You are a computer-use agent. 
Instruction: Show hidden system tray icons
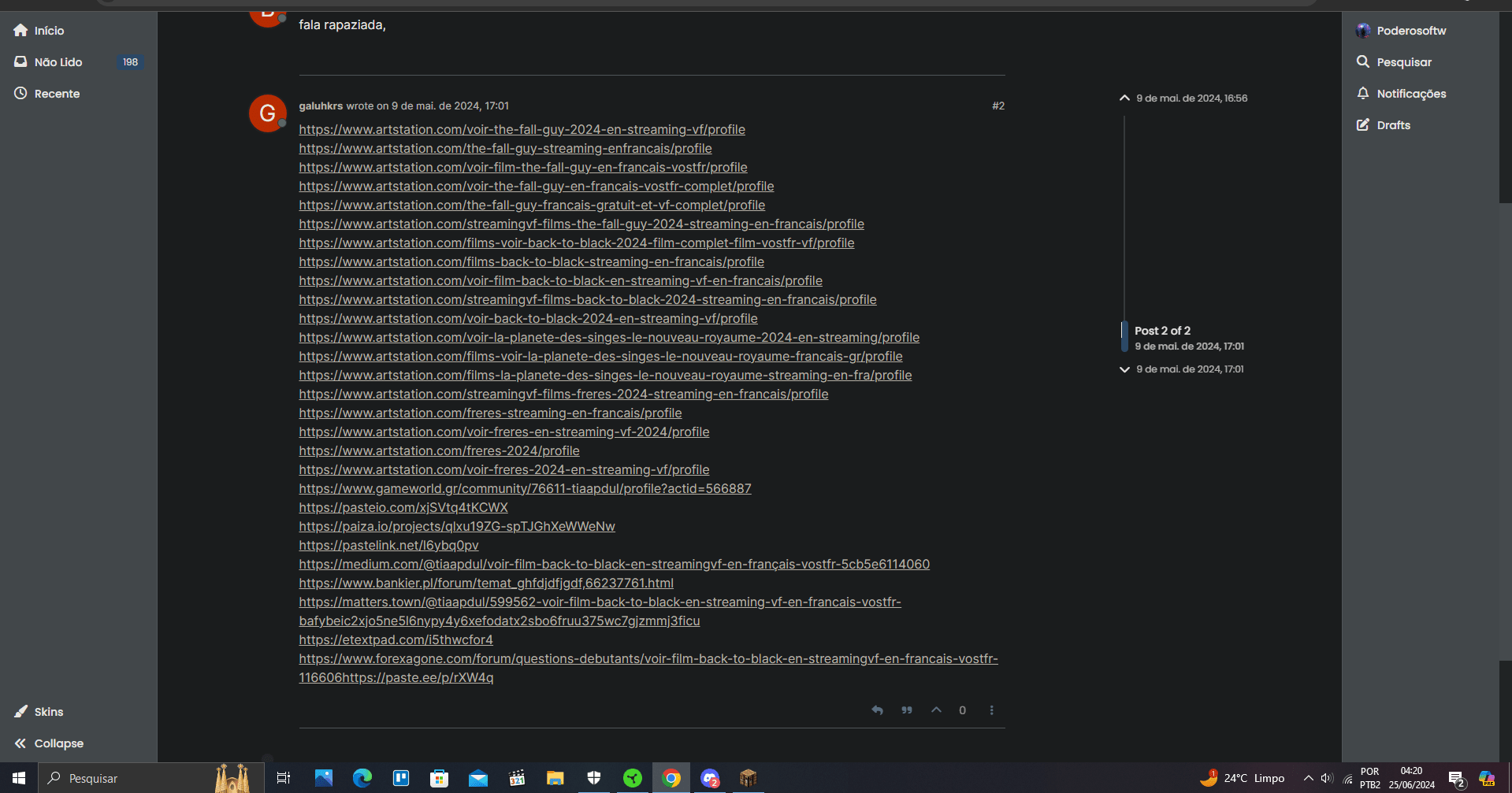point(1309,778)
